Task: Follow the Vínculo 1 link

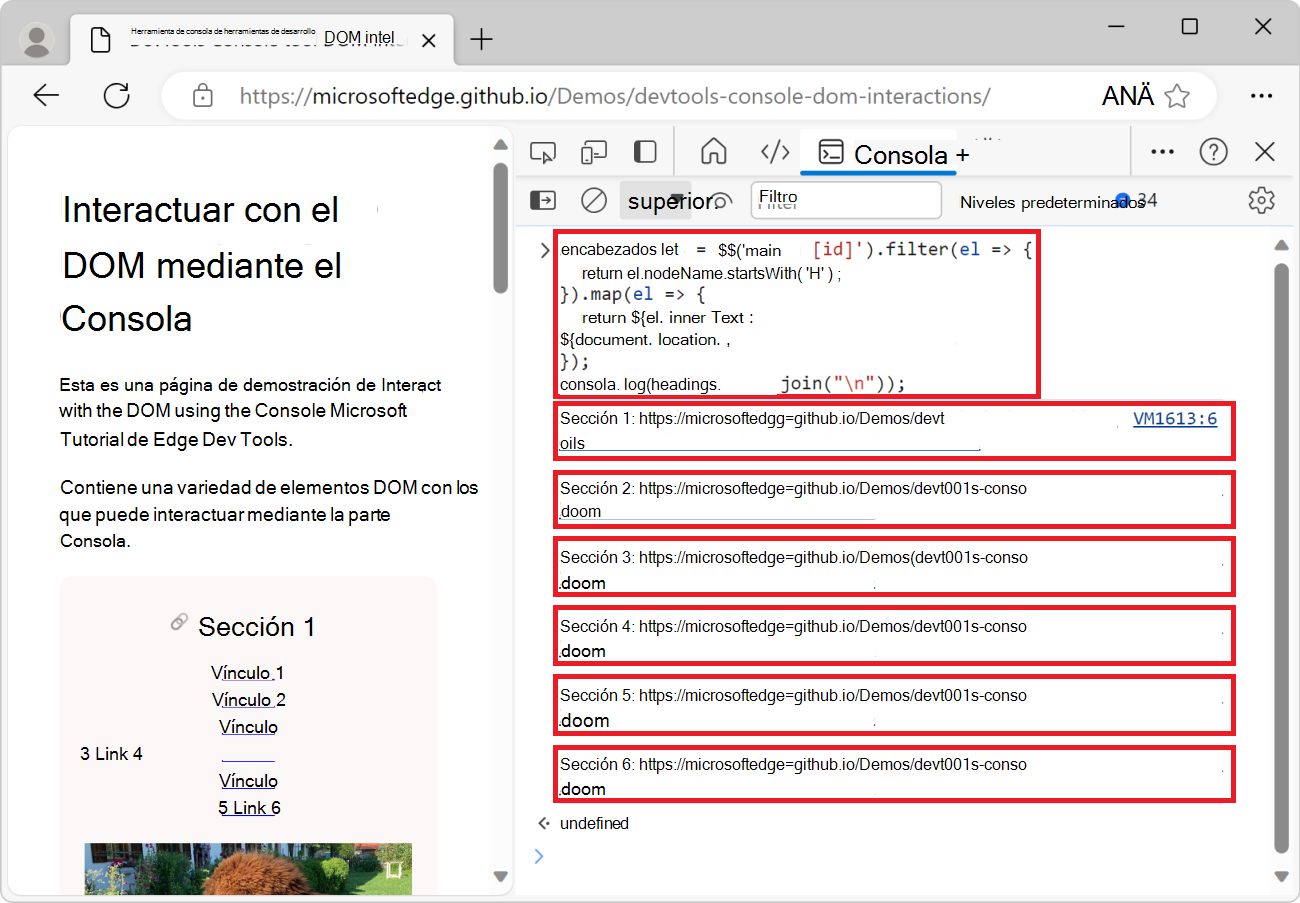Action: (x=247, y=672)
